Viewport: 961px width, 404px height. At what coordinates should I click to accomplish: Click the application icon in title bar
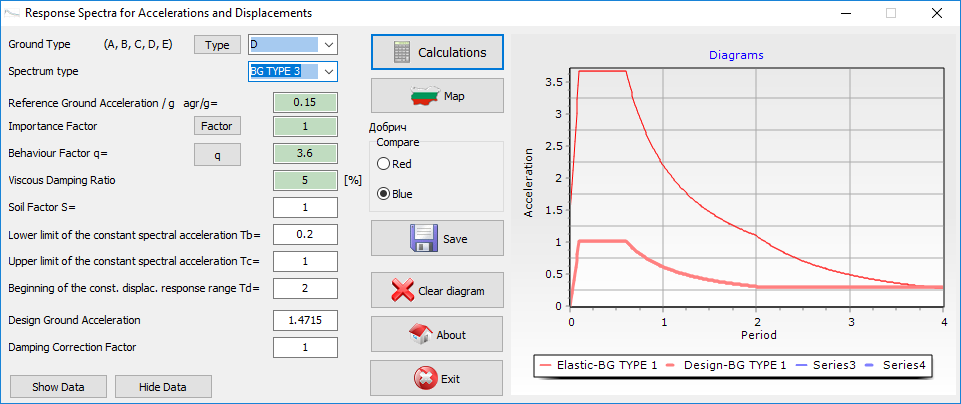[11, 13]
